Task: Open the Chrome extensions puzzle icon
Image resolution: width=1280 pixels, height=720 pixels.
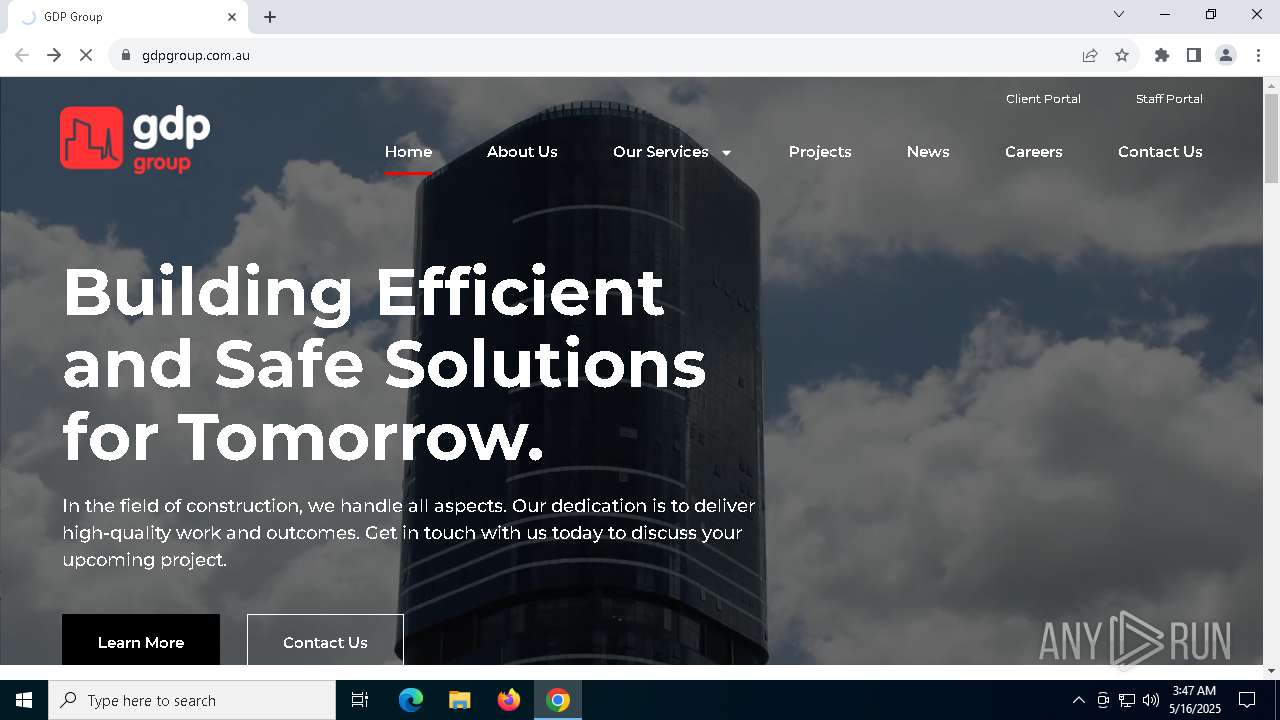Action: coord(1162,55)
